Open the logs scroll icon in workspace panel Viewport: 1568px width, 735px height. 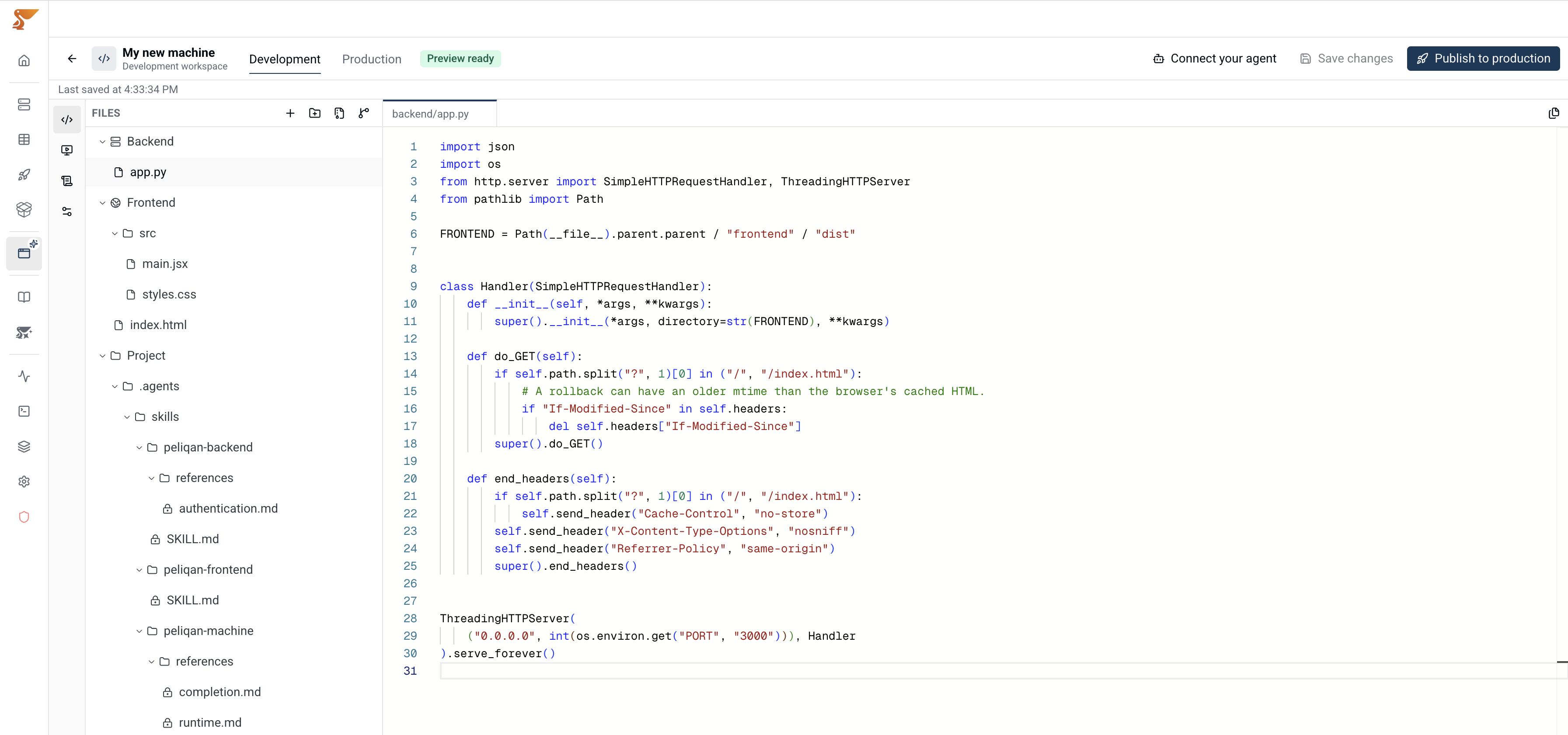[67, 181]
